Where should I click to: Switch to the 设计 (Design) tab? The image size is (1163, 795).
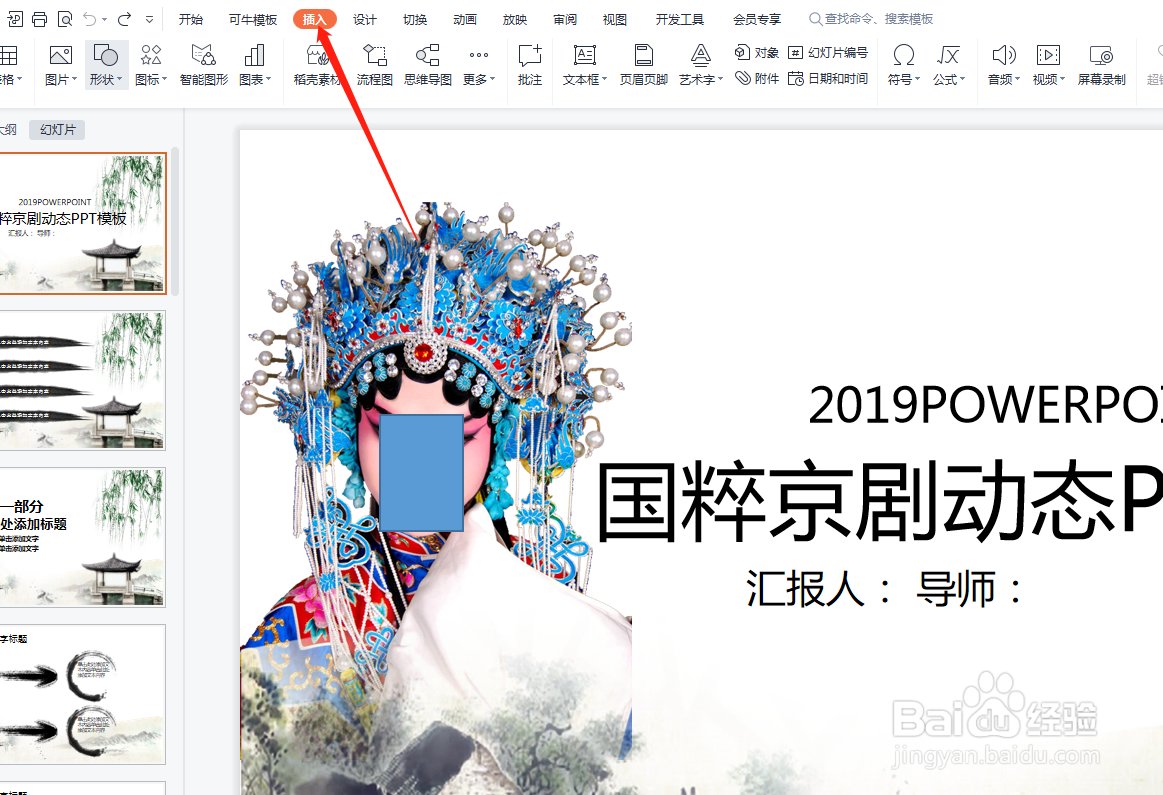pyautogui.click(x=364, y=19)
